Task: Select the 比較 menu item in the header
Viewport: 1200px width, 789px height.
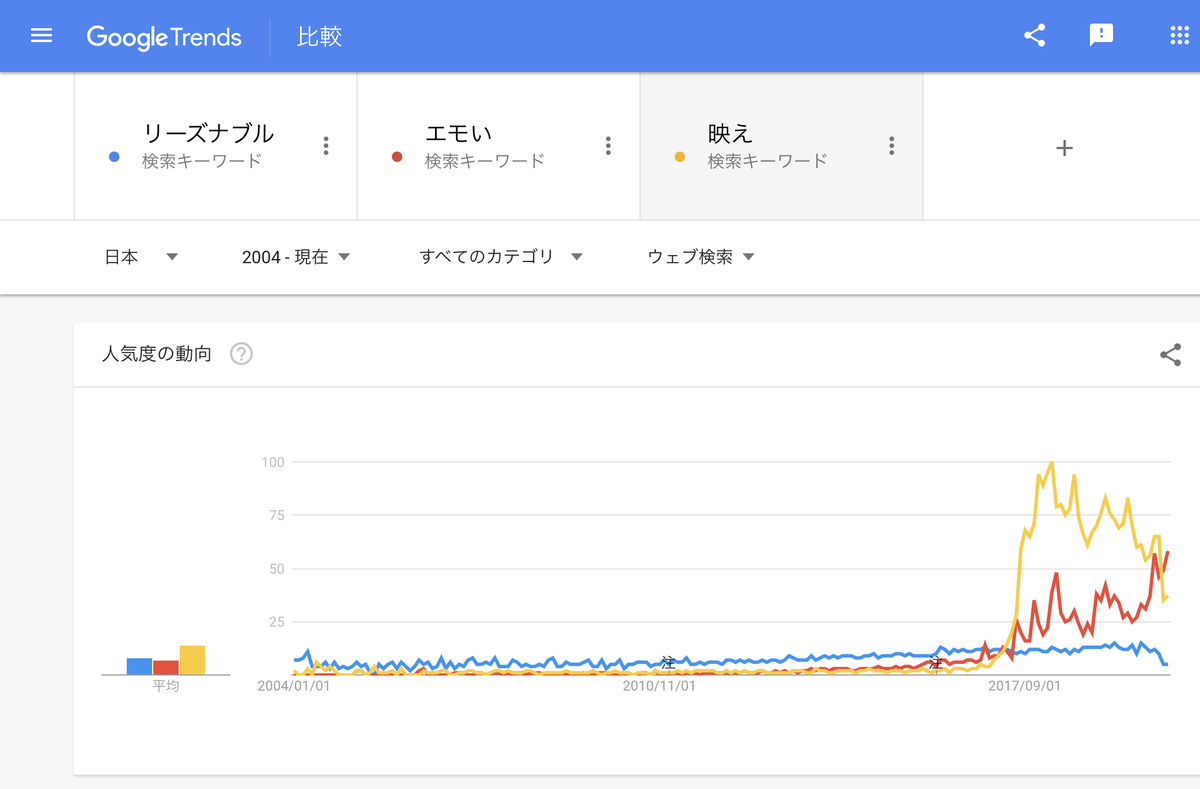Action: 319,35
